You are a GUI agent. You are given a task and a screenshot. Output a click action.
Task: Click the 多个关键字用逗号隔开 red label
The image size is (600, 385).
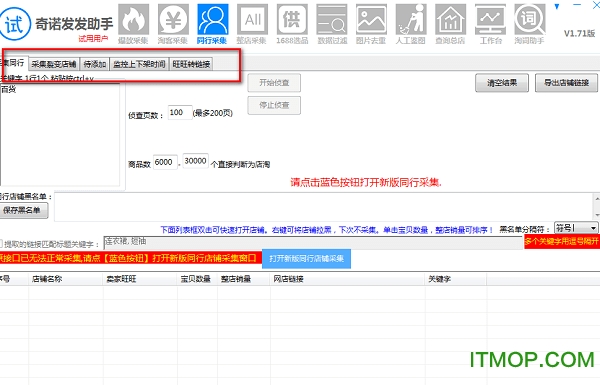[562, 242]
